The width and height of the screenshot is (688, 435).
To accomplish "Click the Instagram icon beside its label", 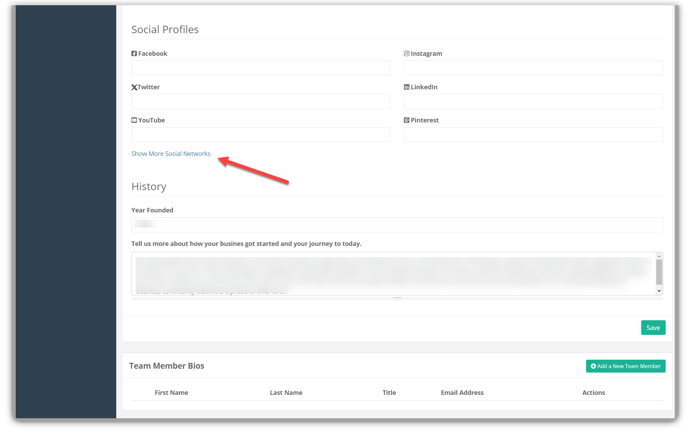I will click(x=406, y=54).
